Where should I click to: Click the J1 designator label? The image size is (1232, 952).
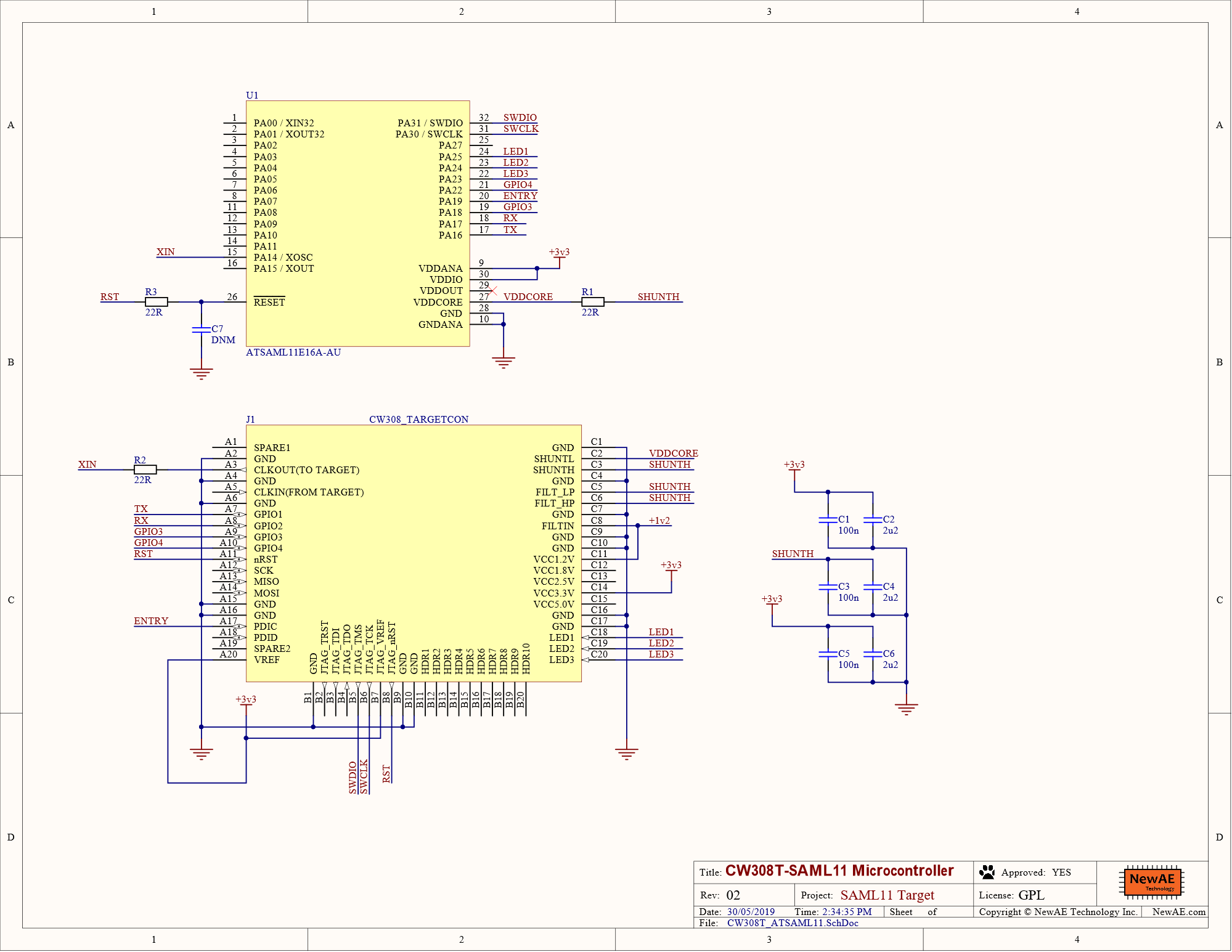(250, 419)
